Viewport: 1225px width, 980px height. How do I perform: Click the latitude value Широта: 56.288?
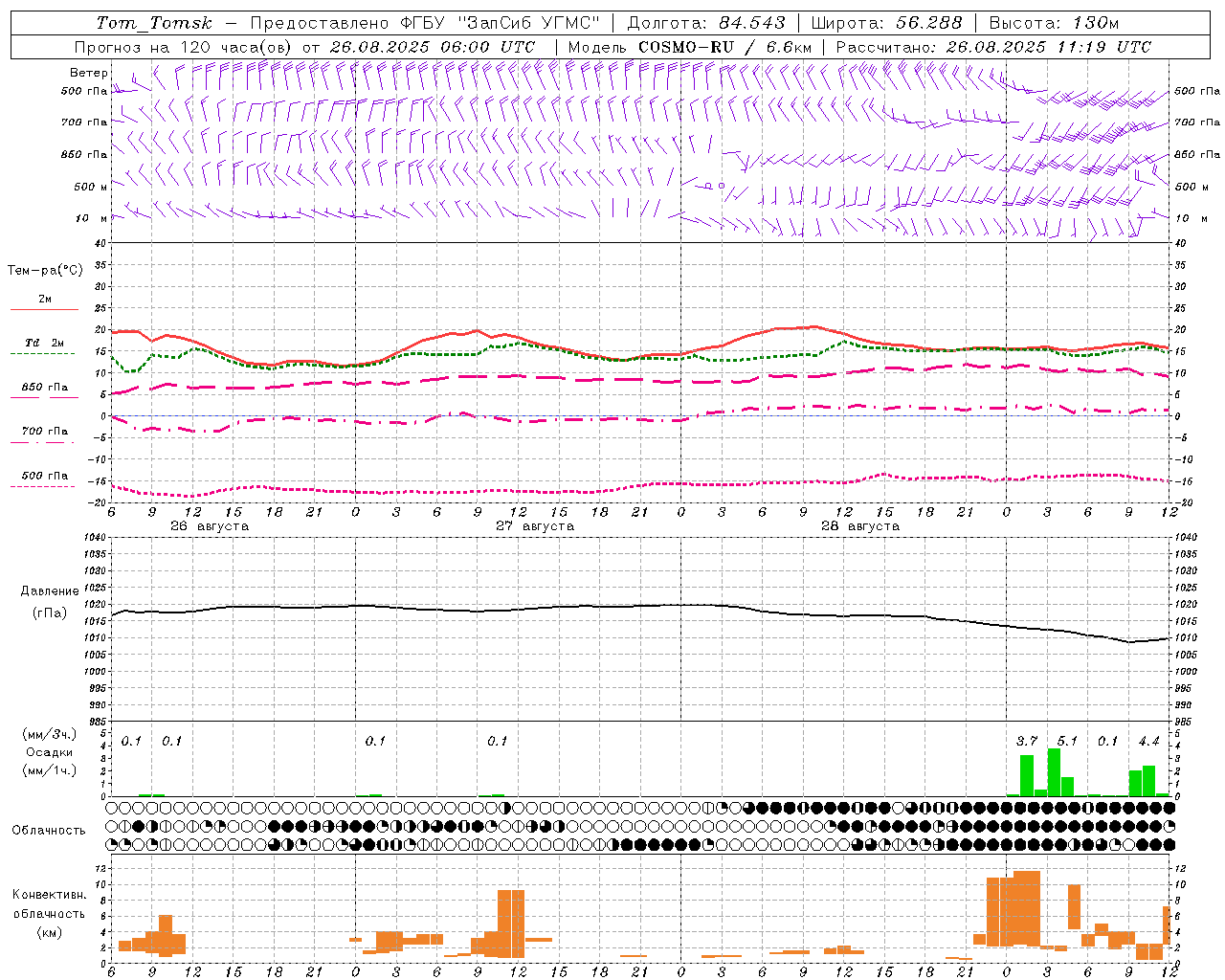point(886,23)
